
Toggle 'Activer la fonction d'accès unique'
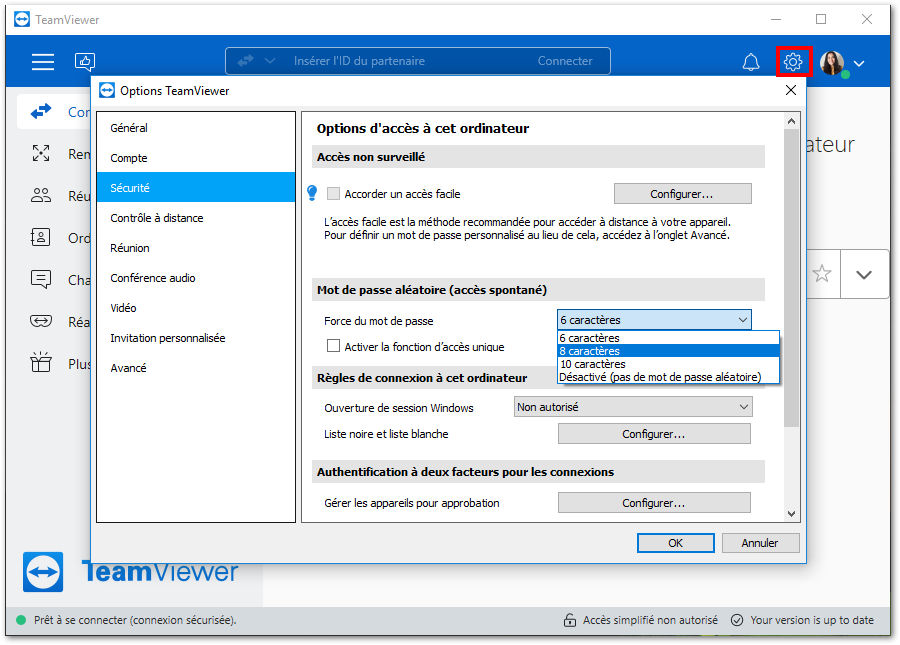click(334, 347)
